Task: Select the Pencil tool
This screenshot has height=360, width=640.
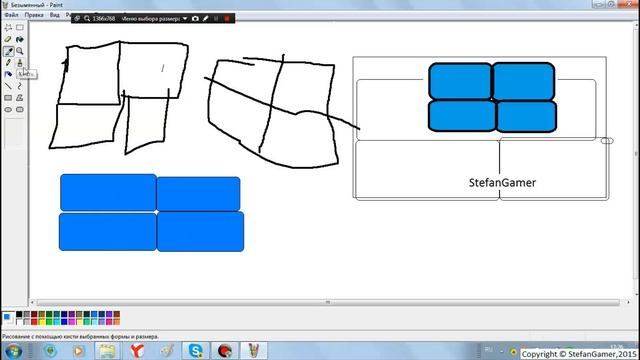Action: [8, 63]
